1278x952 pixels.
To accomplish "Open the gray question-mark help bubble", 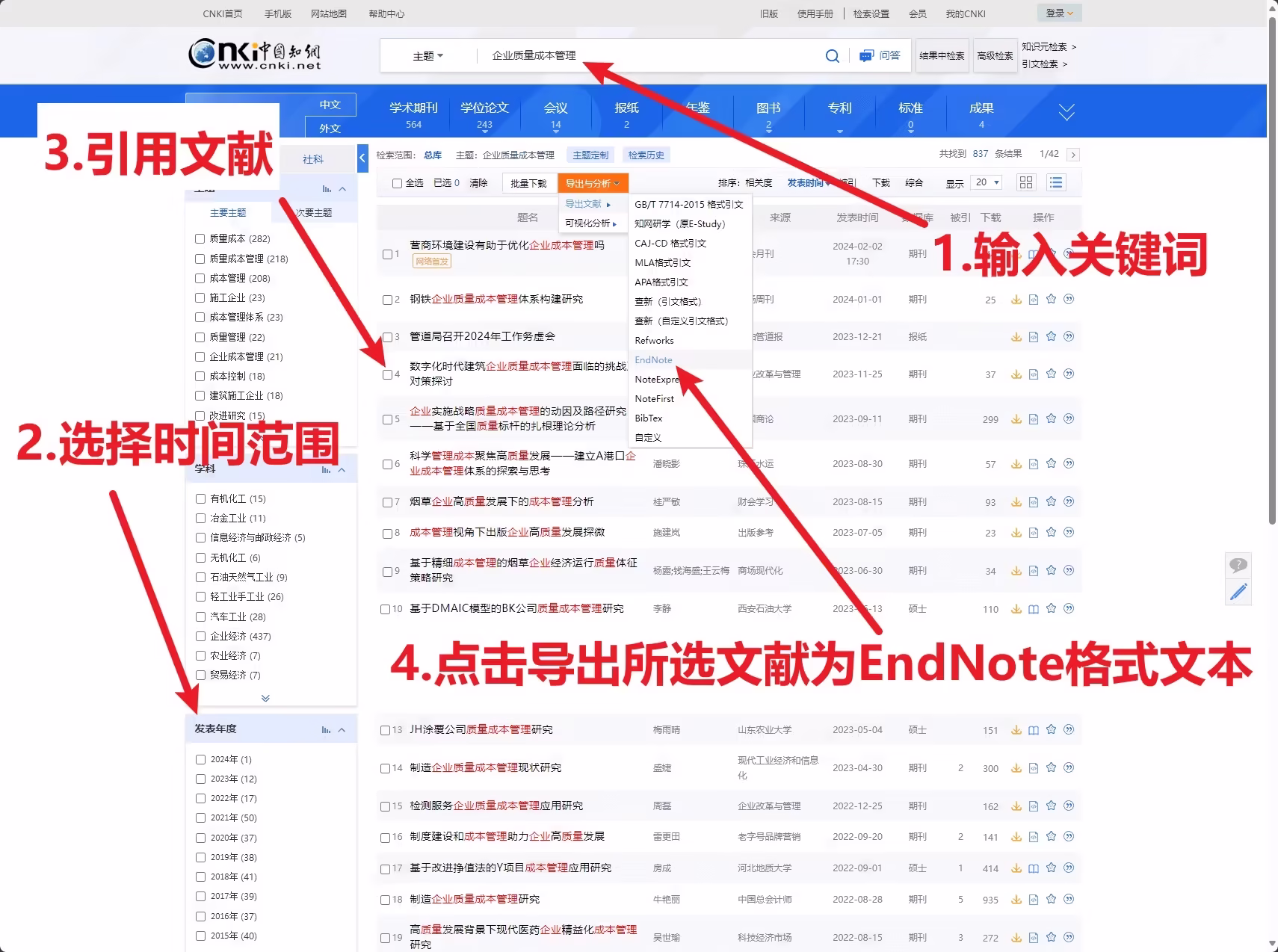I will (1238, 565).
